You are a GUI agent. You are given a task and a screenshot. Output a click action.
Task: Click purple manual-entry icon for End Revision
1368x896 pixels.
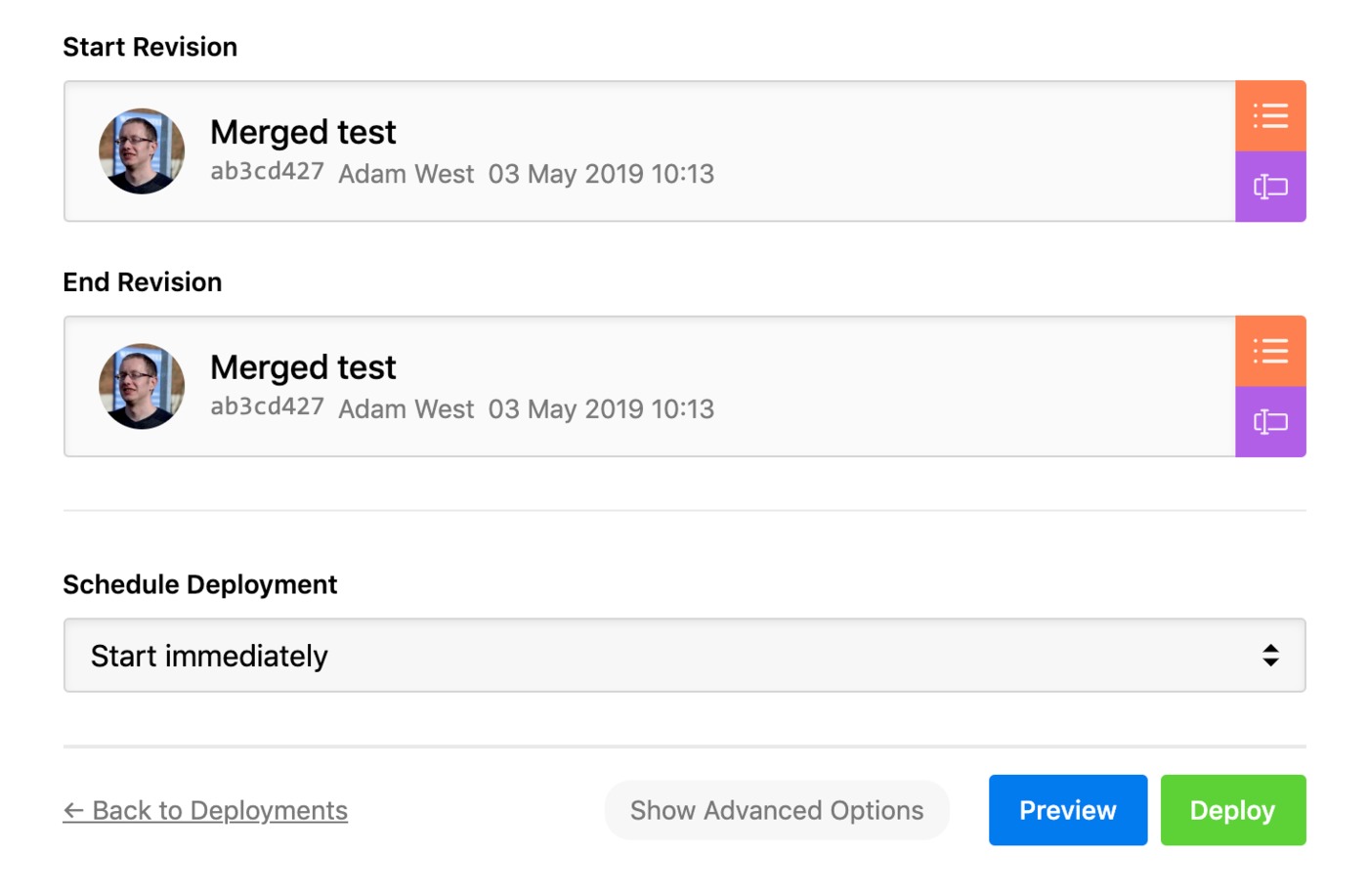click(x=1270, y=422)
